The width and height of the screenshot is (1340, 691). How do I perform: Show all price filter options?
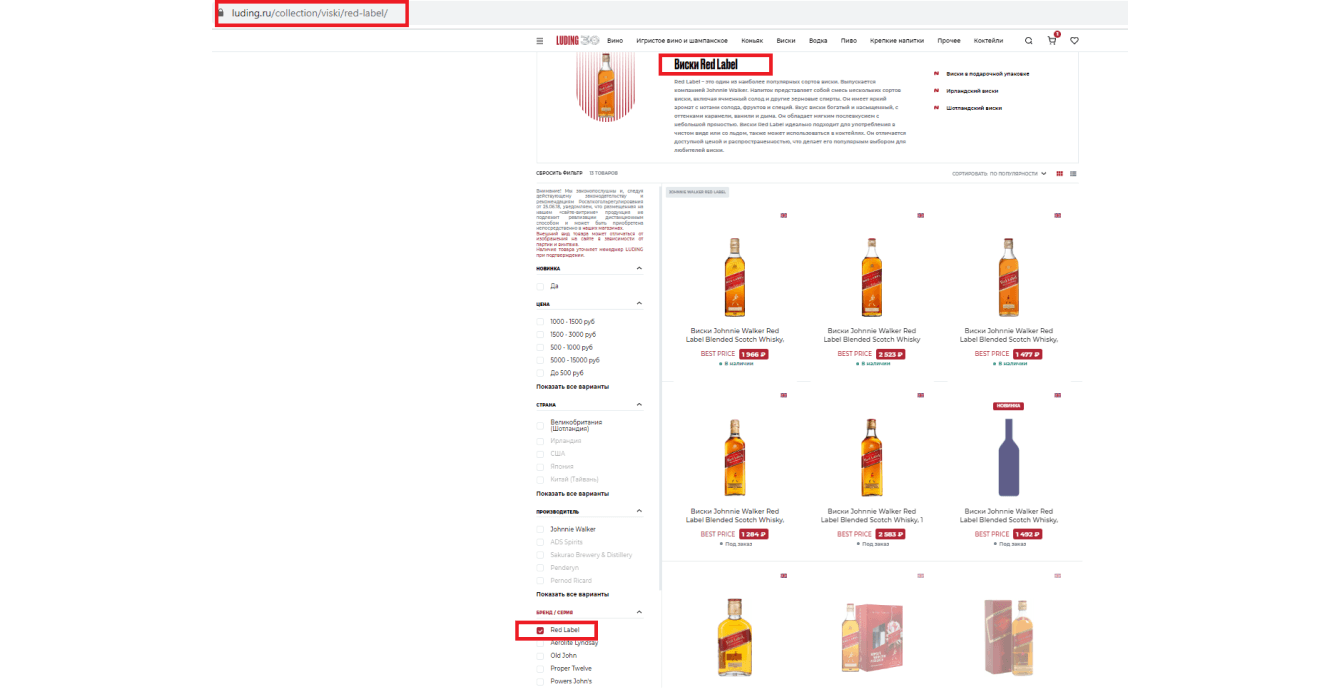point(572,386)
